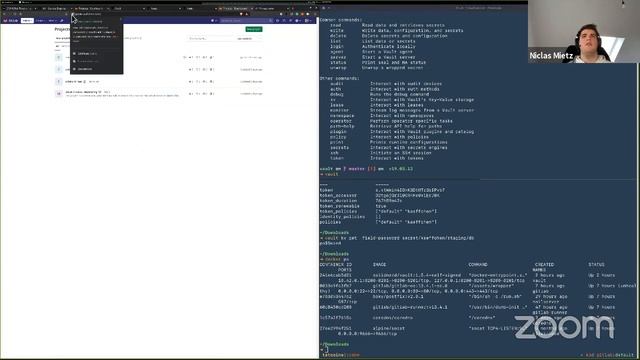The width and height of the screenshot is (640, 360).
Task: Select the Your projects tab
Action: [62, 38]
